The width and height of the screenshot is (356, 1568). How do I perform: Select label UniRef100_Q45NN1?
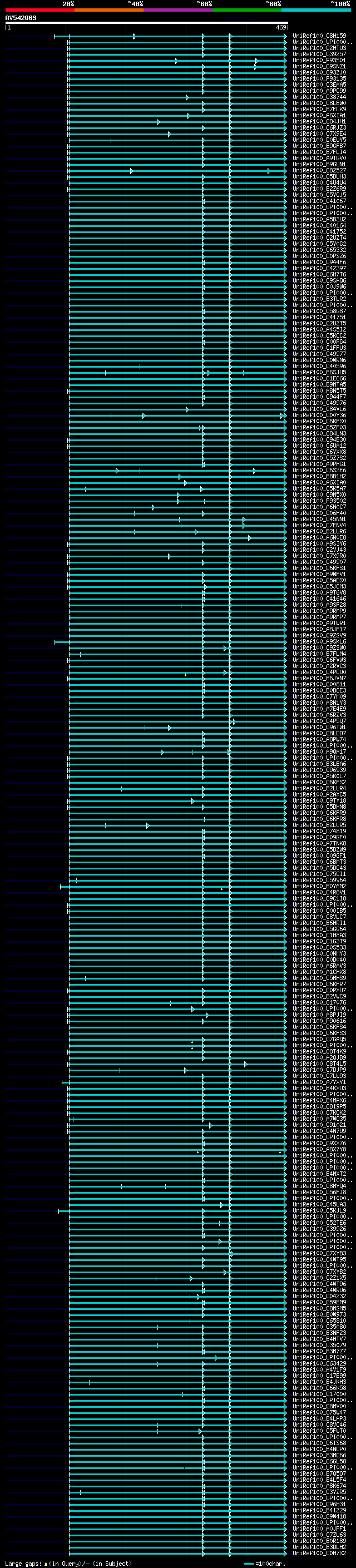[x=319, y=519]
